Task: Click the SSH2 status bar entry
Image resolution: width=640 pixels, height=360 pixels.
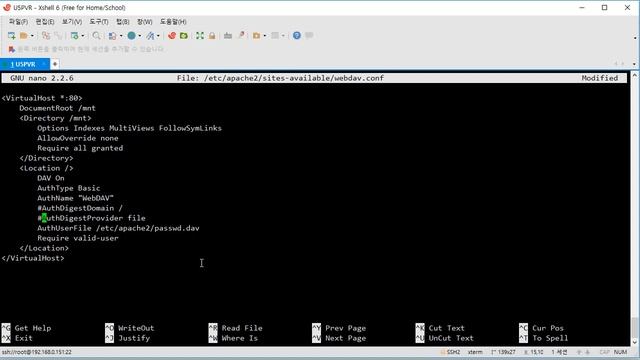Action: (x=451, y=352)
